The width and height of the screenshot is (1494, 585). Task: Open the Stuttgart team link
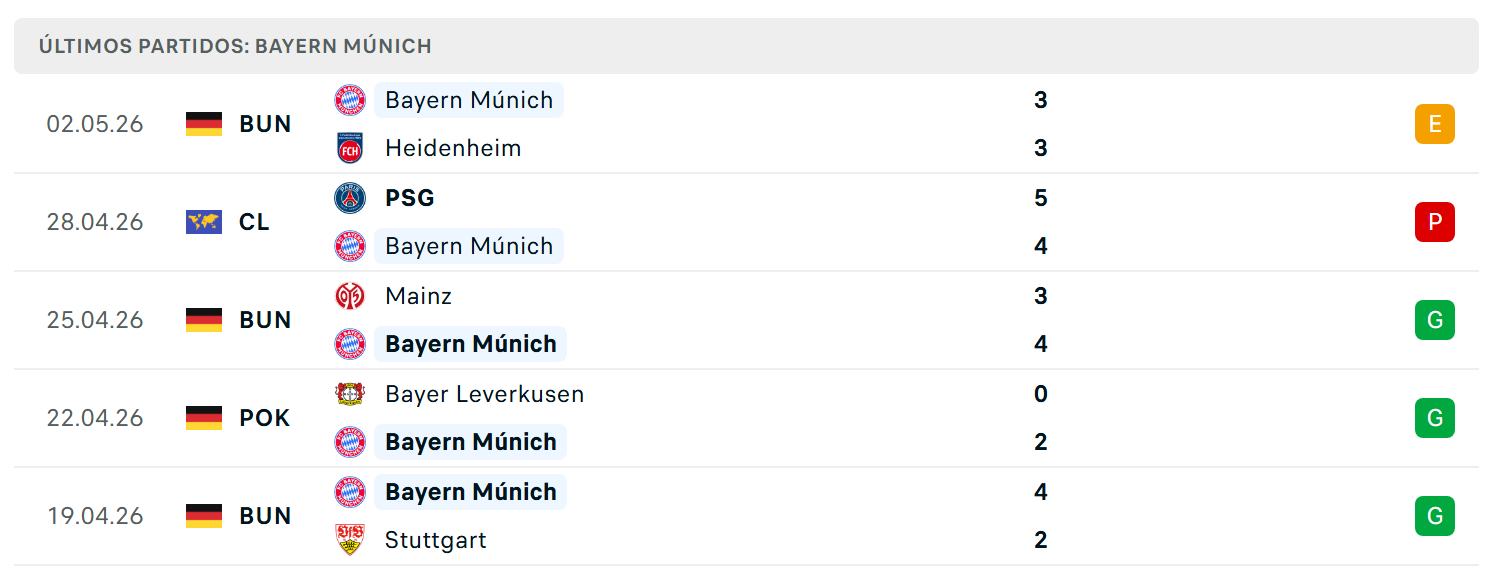(436, 540)
